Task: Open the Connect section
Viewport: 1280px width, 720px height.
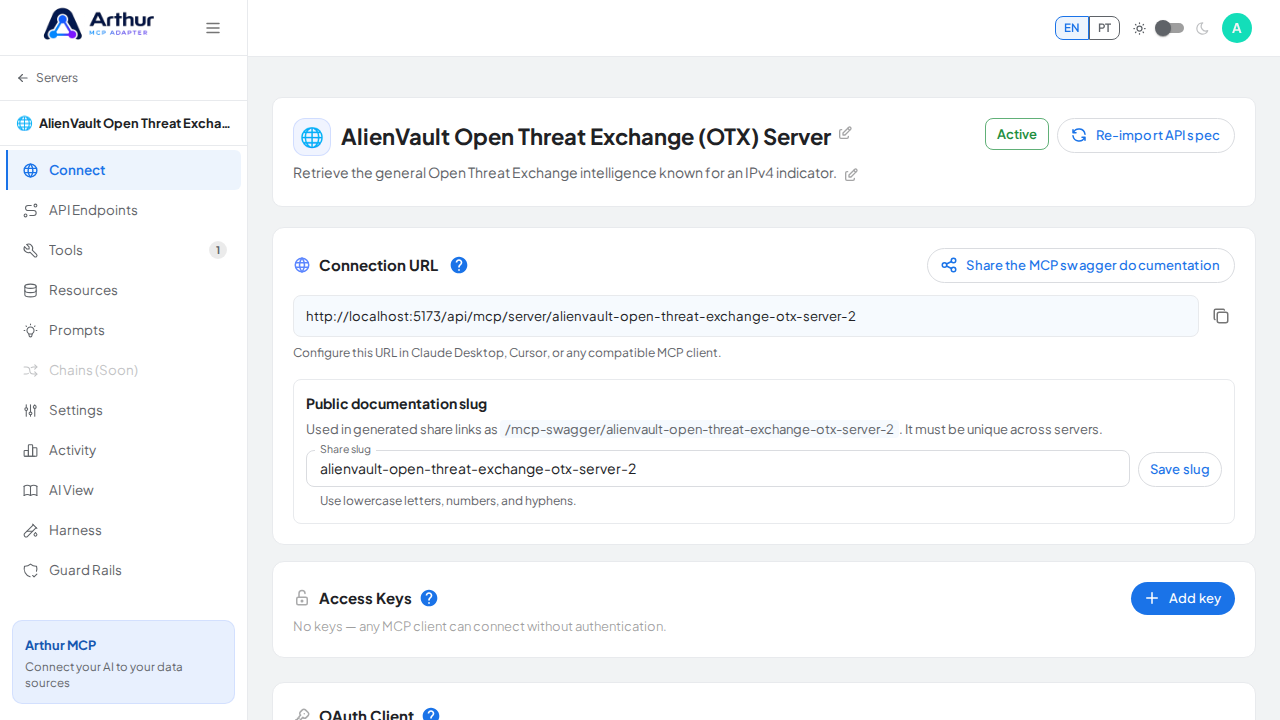Action: click(x=123, y=170)
